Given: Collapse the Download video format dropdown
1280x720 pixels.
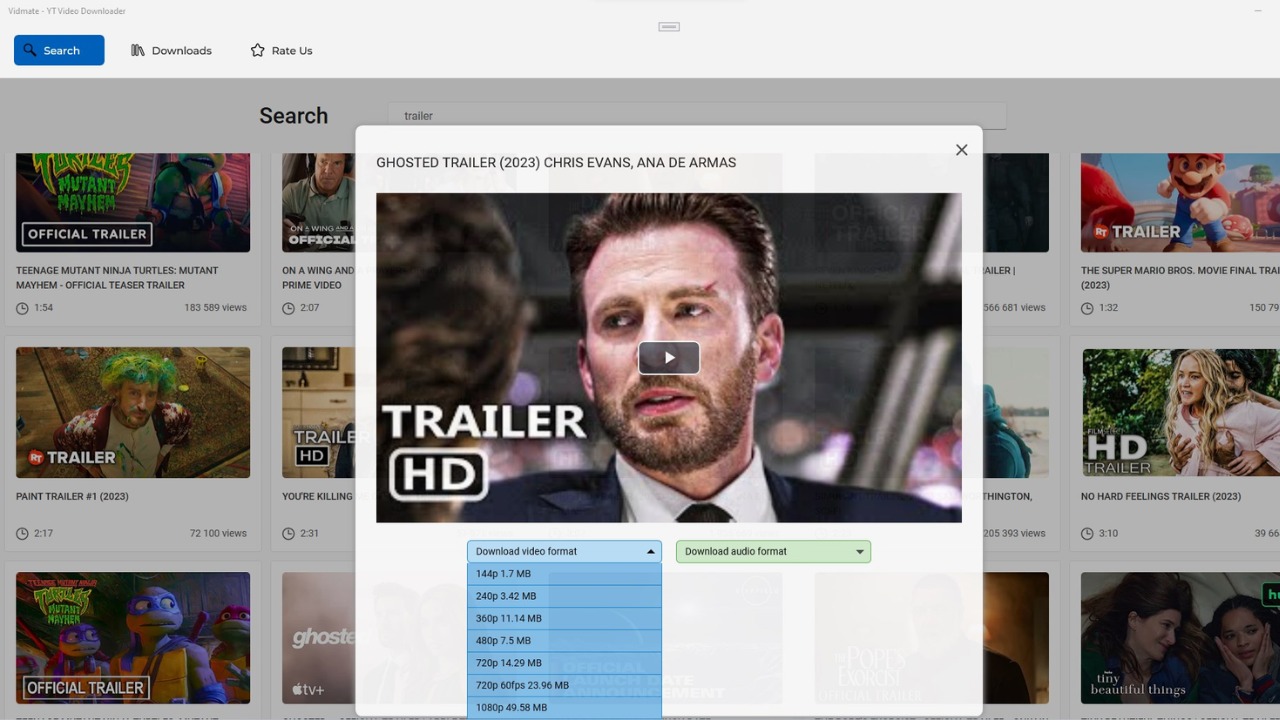Looking at the screenshot, I should [564, 551].
